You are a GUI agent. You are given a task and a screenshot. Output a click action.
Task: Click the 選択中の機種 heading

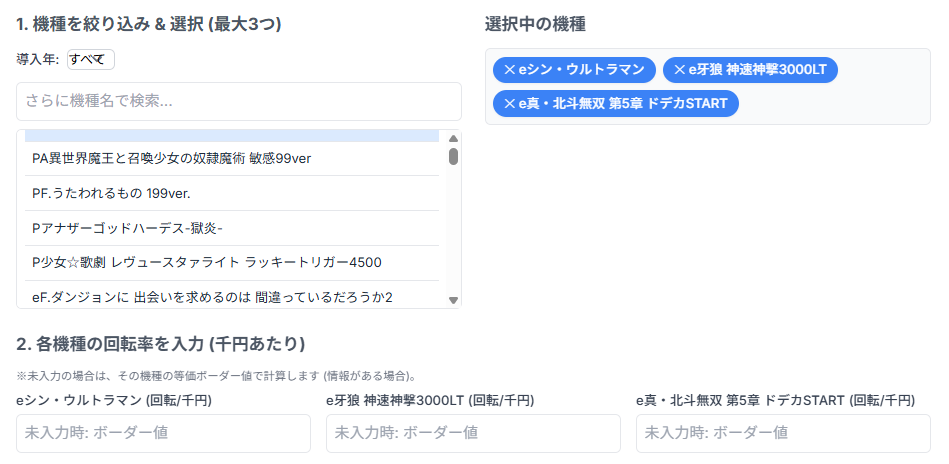tap(535, 25)
